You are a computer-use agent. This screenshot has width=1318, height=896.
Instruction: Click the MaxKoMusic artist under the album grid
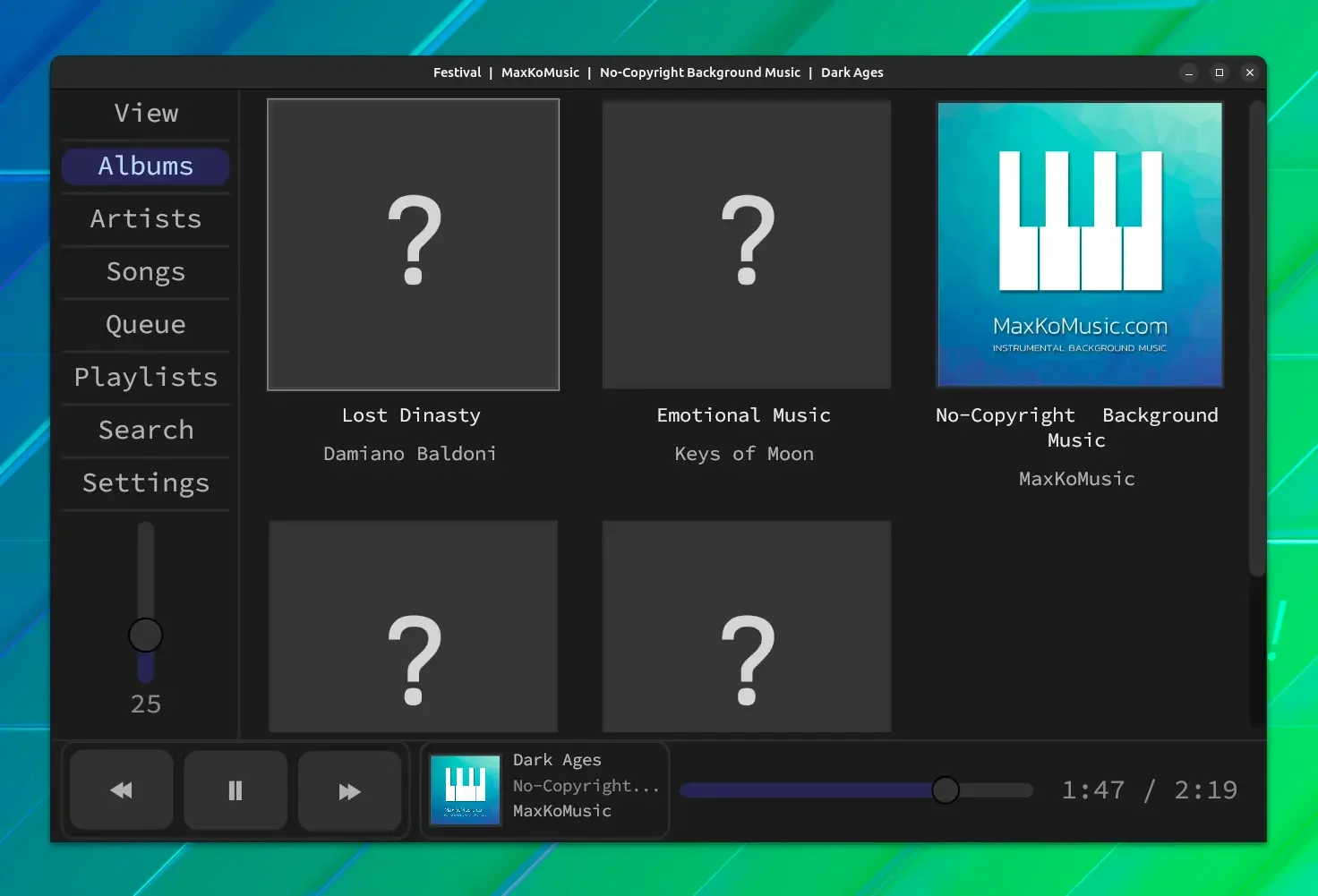(1077, 479)
